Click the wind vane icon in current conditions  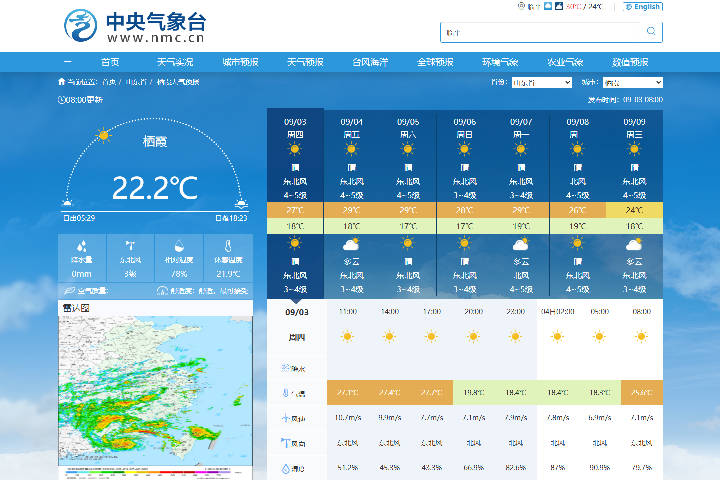click(130, 246)
